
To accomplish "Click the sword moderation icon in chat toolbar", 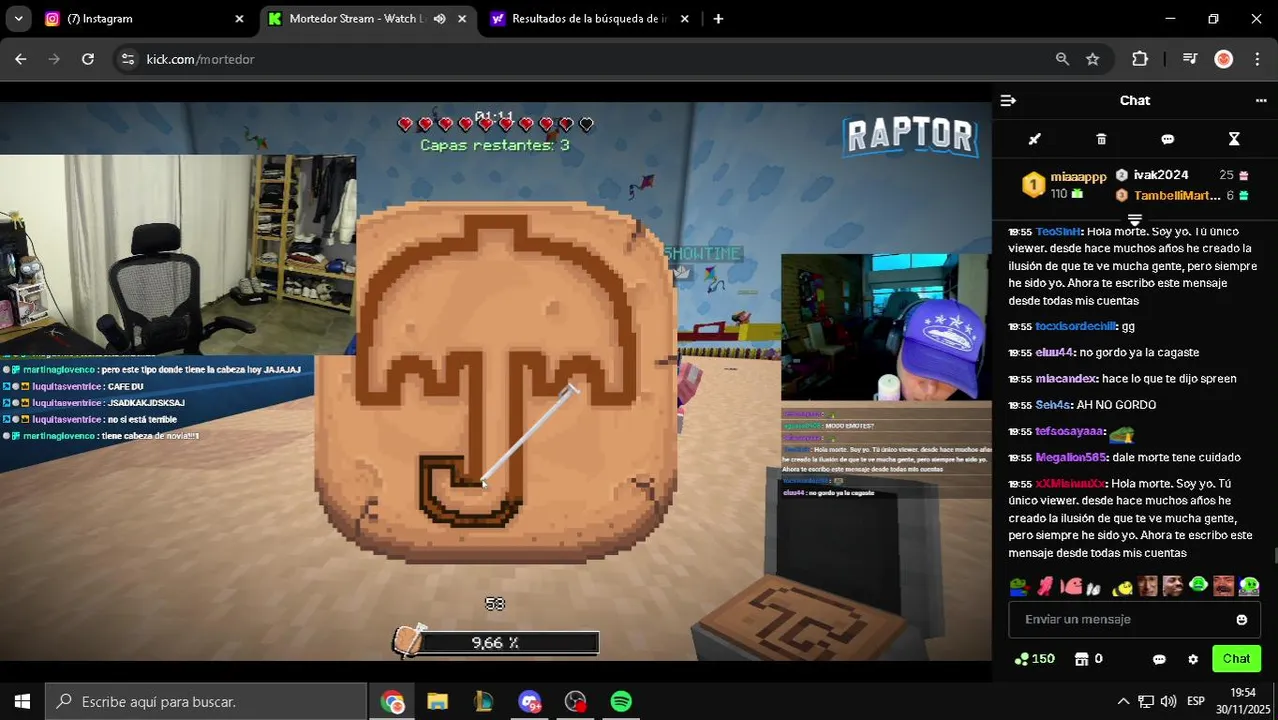I will coord(1035,139).
